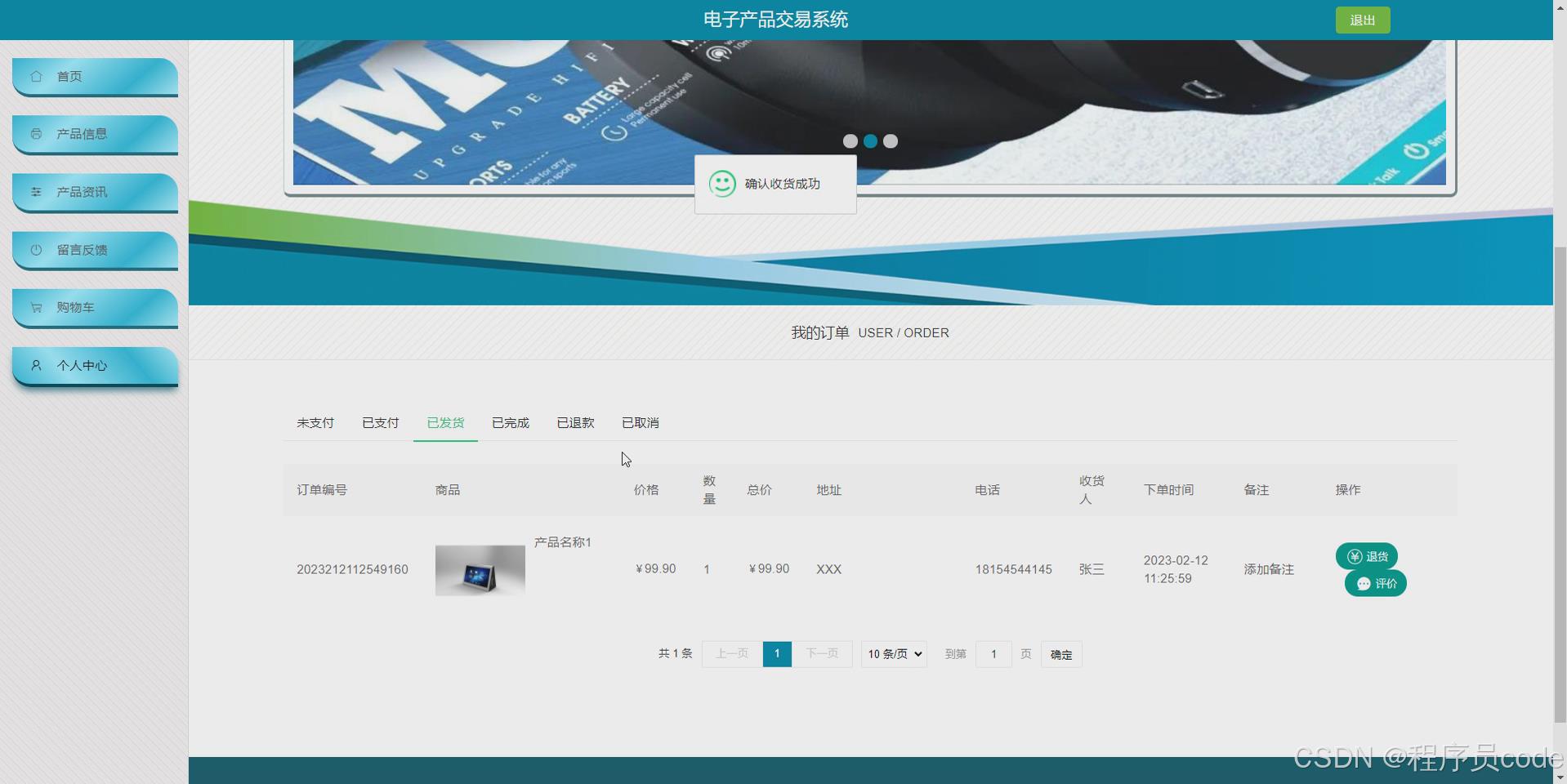Activate the third carousel dot
This screenshot has width=1567, height=784.
890,140
